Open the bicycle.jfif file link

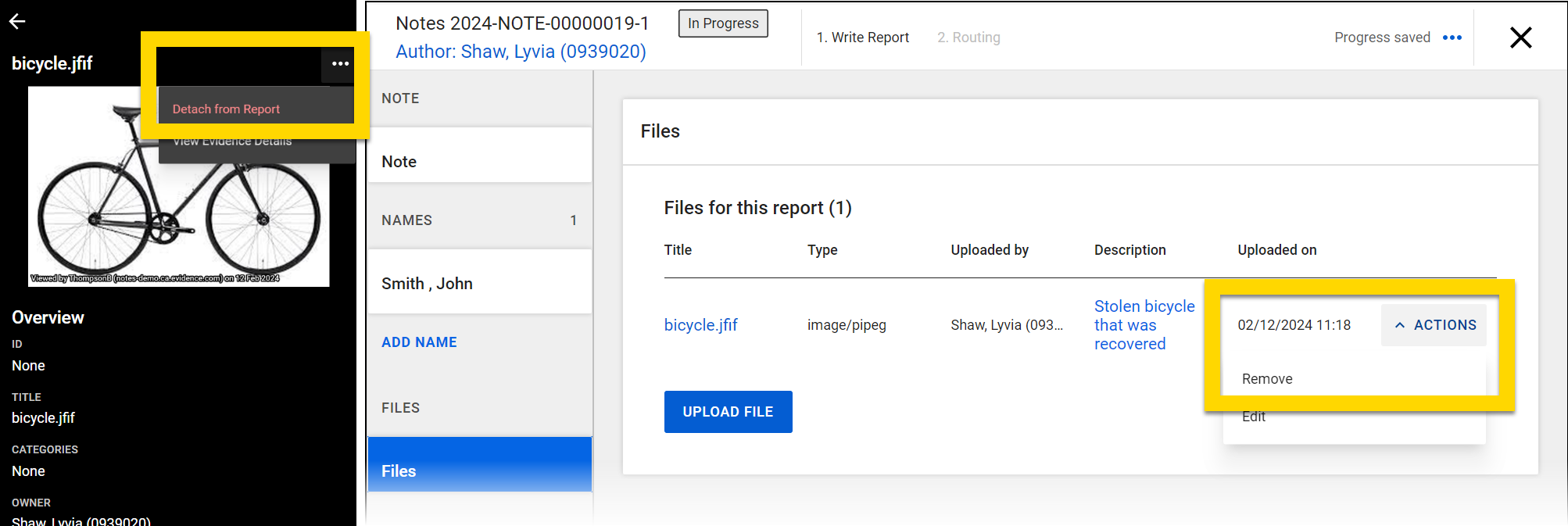(700, 325)
